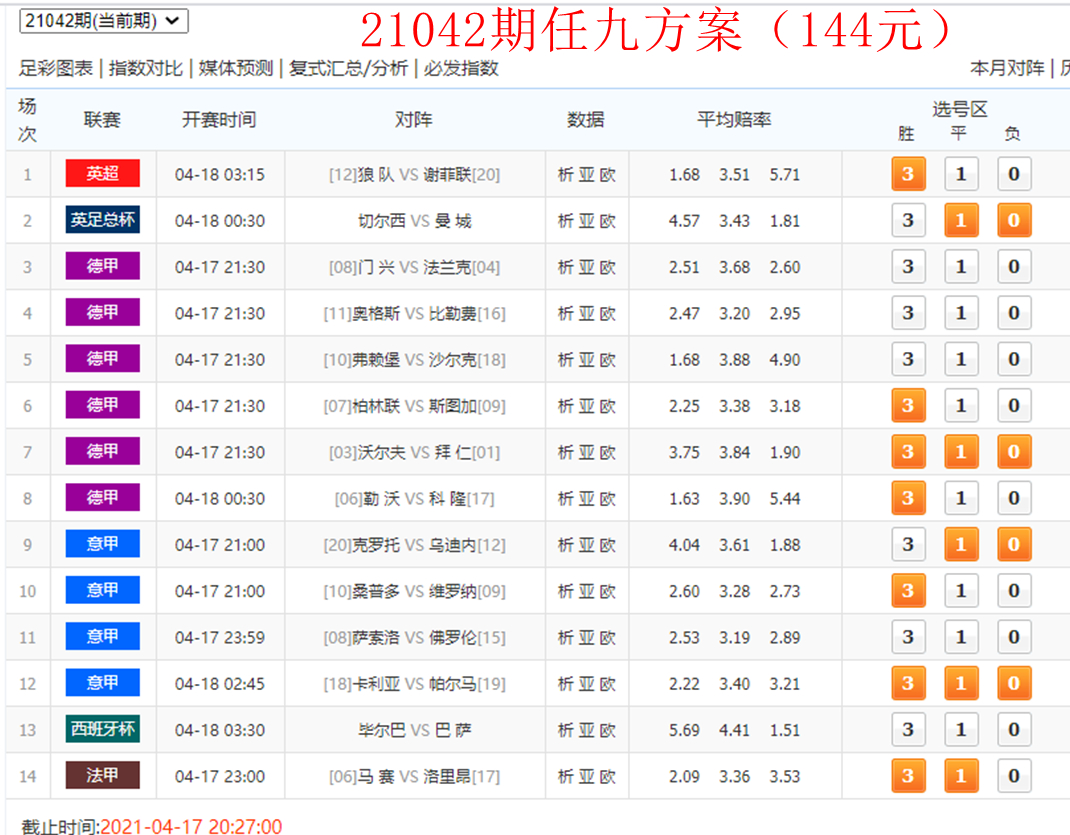The image size is (1070, 835).
Task: Toggle loss (0) for match 1 狼队
Action: click(1014, 174)
